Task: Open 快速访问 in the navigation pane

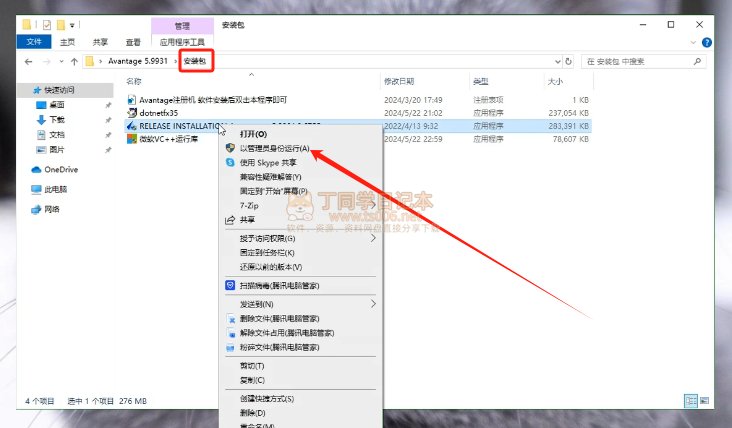Action: tap(59, 90)
